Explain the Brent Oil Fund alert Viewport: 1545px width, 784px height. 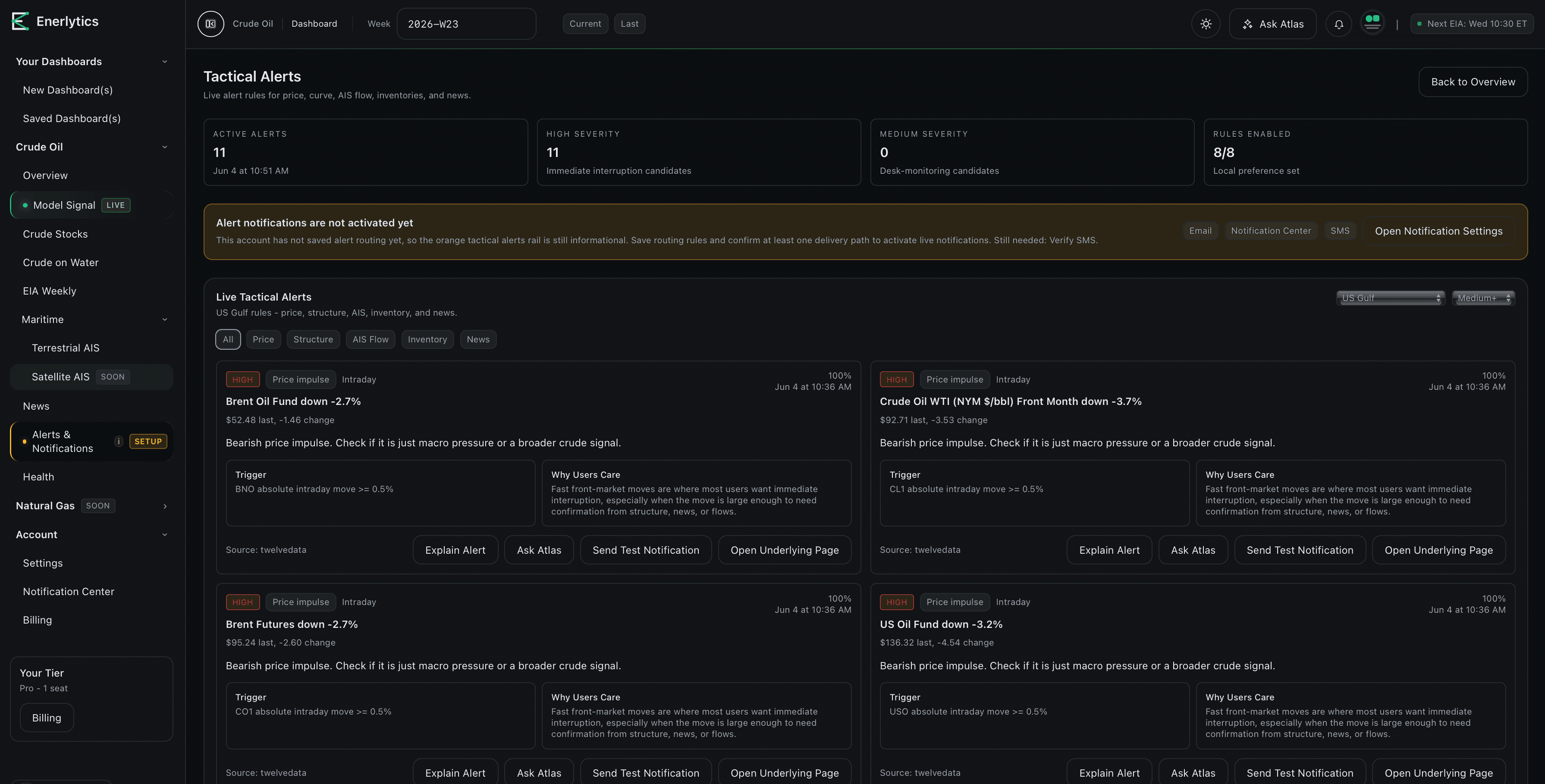point(455,551)
